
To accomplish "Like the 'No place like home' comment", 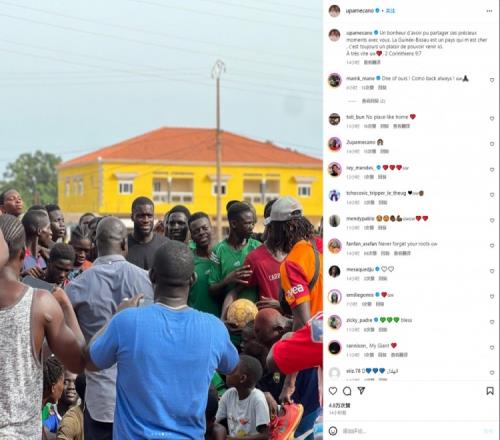I will pyautogui.click(x=492, y=119).
